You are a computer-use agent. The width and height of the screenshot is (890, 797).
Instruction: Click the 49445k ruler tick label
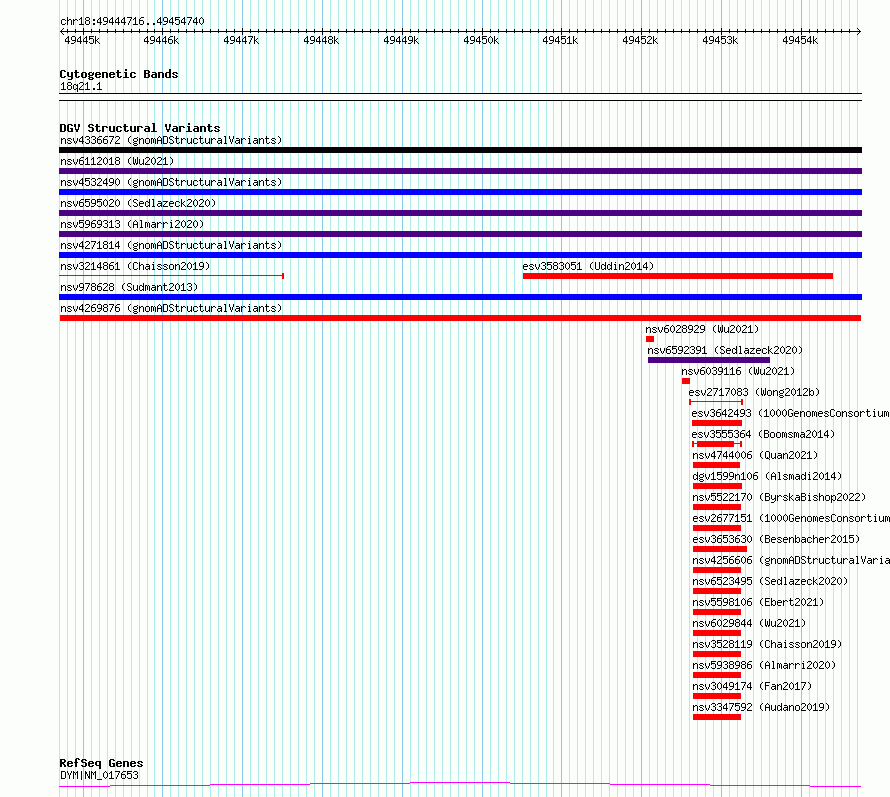(x=82, y=40)
